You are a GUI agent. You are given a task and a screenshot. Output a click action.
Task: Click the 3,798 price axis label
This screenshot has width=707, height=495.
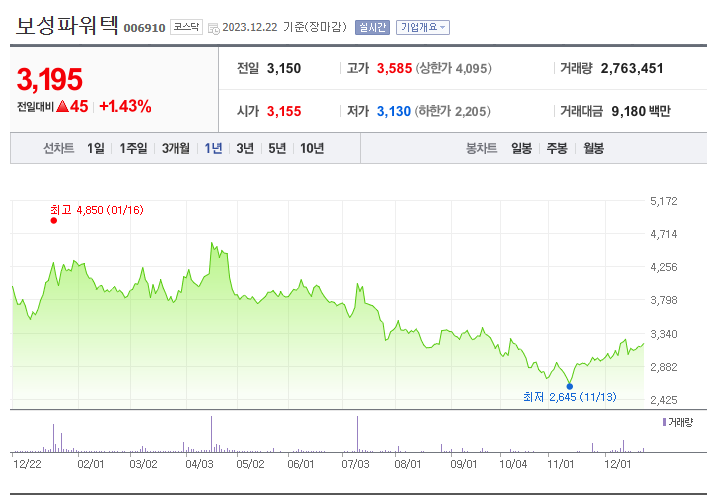[663, 300]
